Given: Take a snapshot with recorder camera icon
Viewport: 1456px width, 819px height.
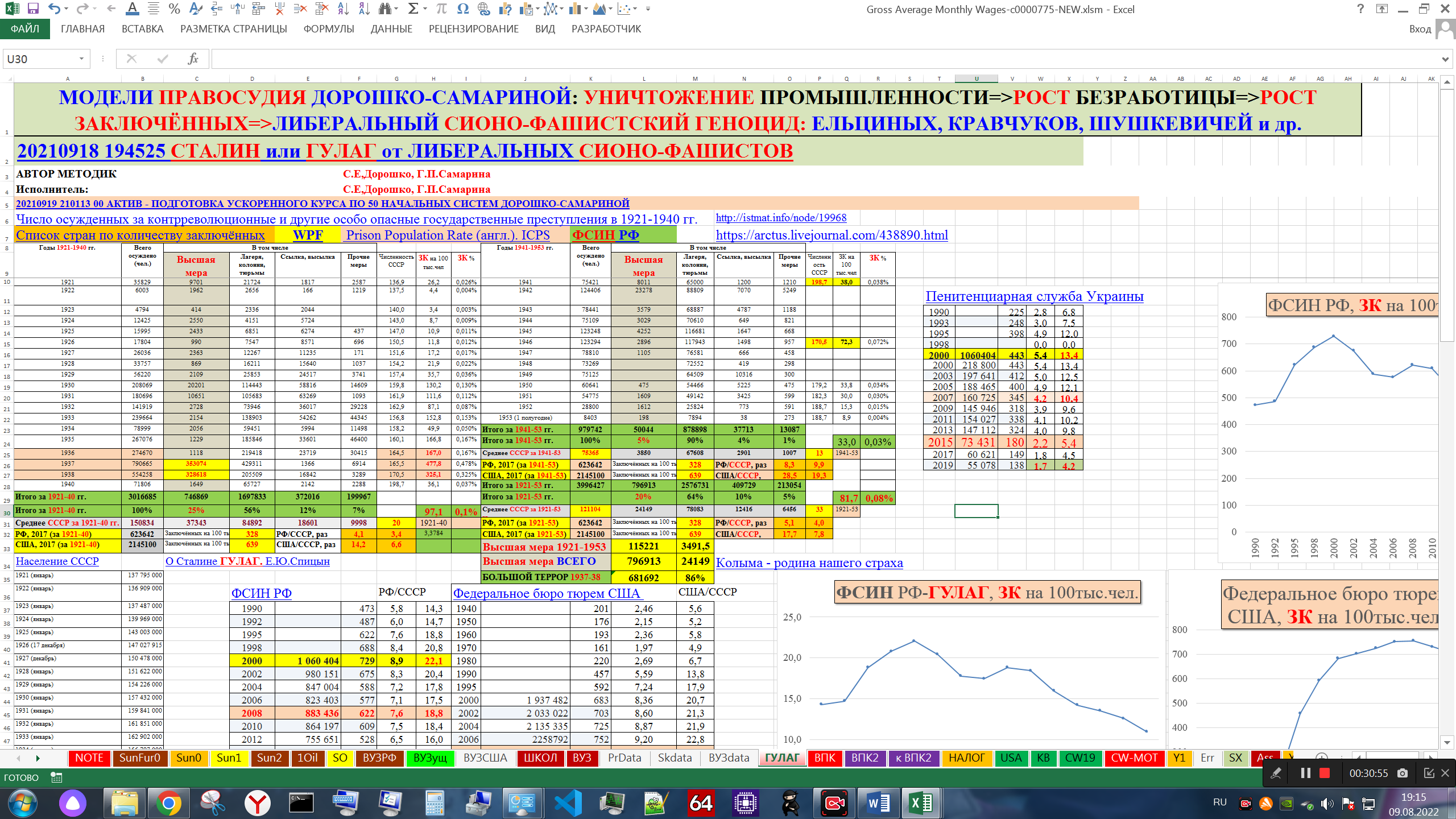Looking at the screenshot, I should click(x=1403, y=773).
